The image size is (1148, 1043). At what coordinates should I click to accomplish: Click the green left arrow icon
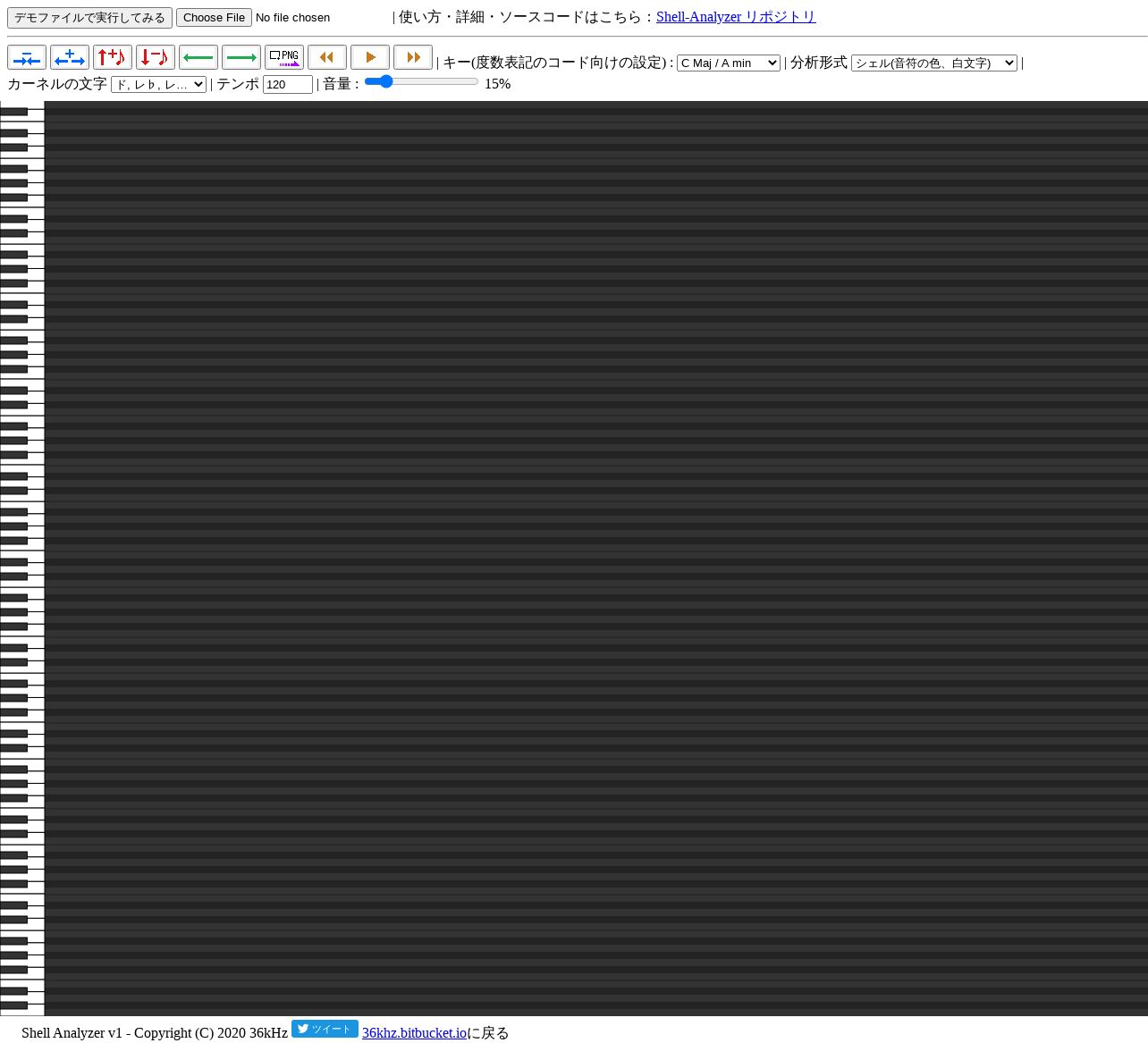pyautogui.click(x=198, y=57)
